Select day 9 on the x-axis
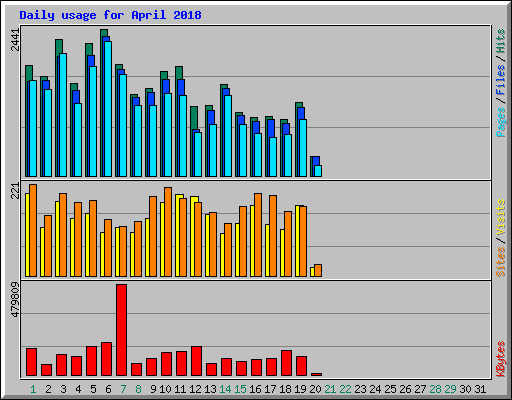The height and width of the screenshot is (400, 512). pyautogui.click(x=153, y=389)
